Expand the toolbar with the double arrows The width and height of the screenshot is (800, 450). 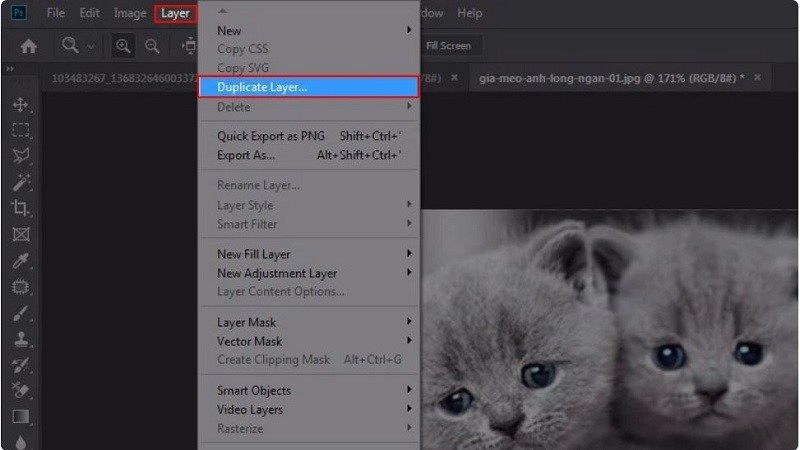coord(10,69)
